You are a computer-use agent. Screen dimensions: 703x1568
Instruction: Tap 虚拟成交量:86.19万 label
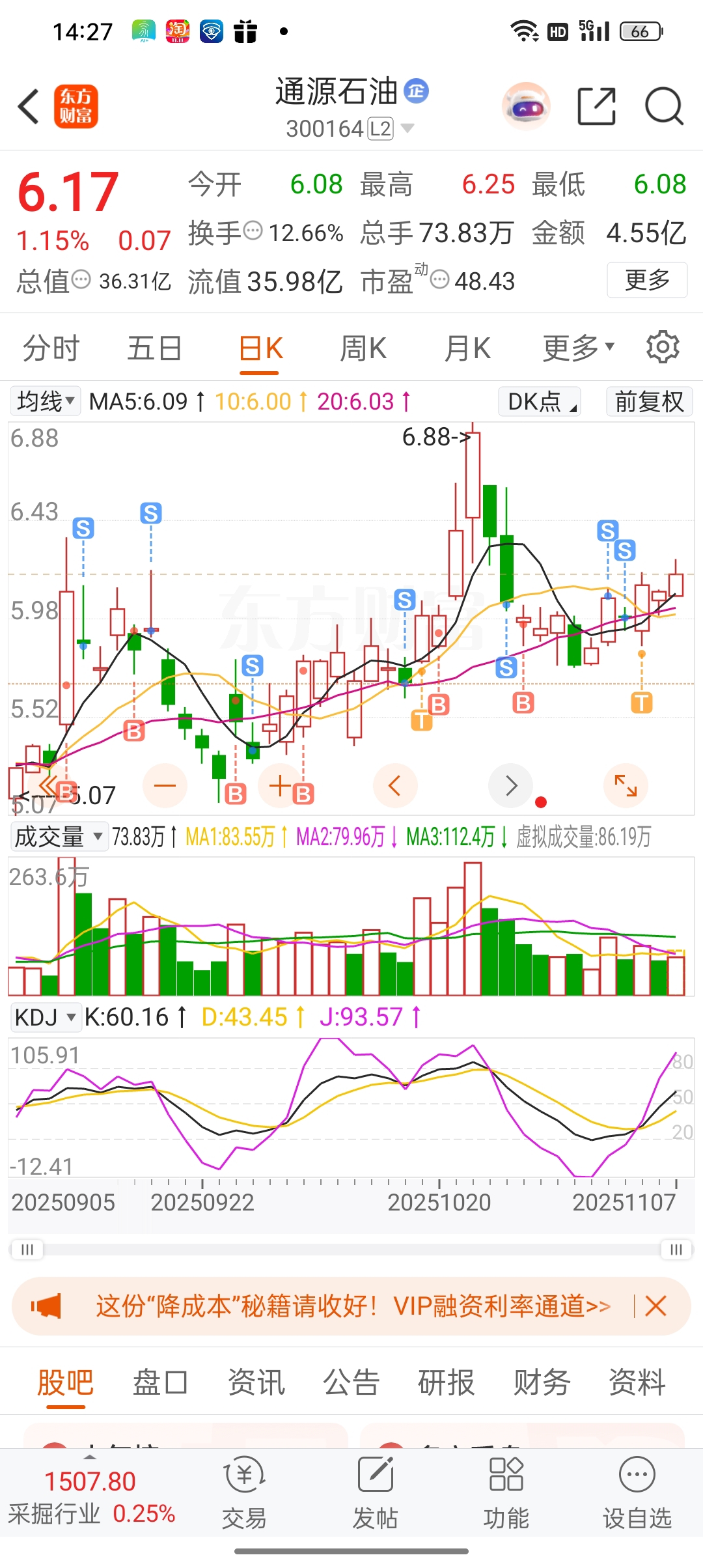583,836
